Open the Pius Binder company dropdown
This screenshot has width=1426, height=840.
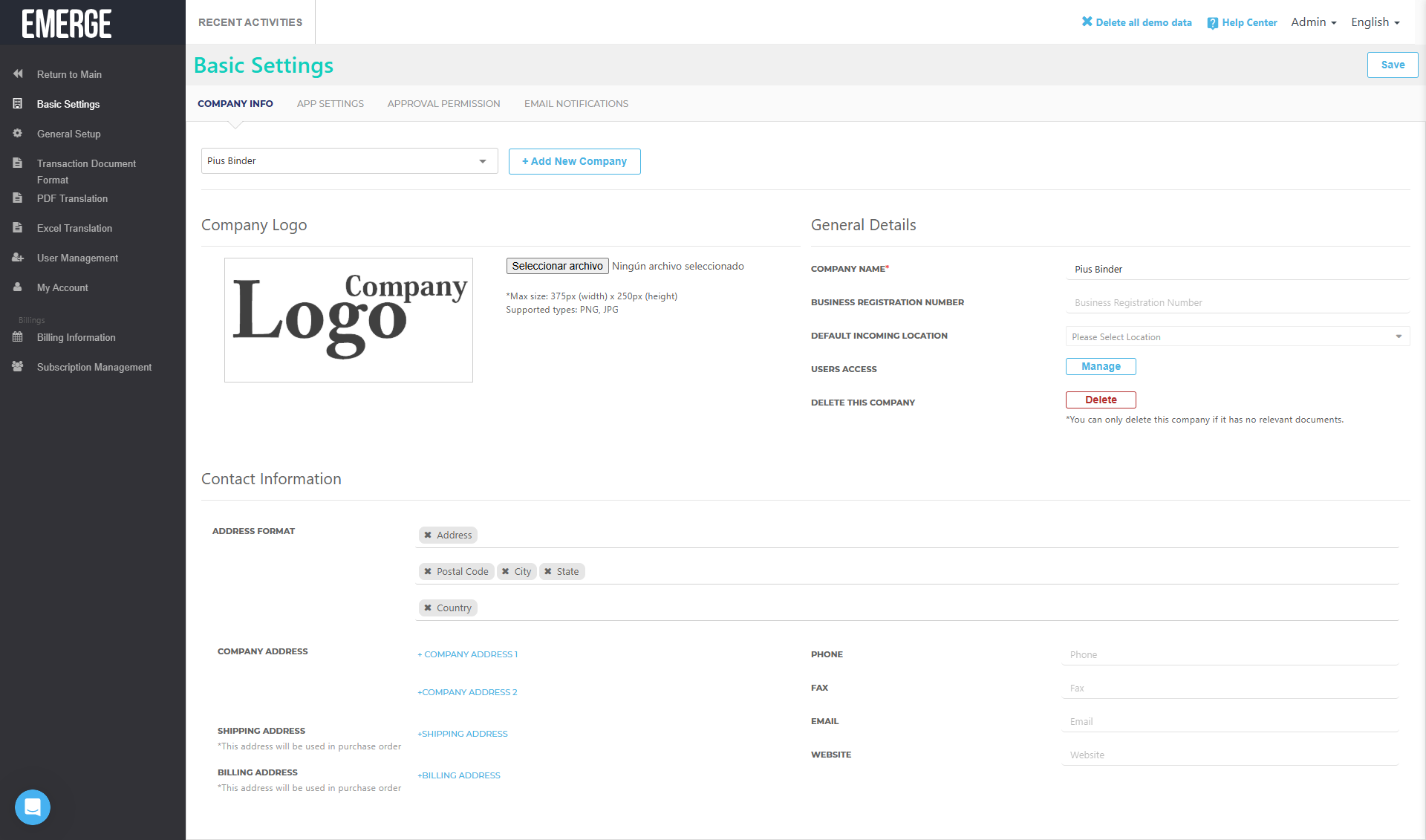point(349,161)
